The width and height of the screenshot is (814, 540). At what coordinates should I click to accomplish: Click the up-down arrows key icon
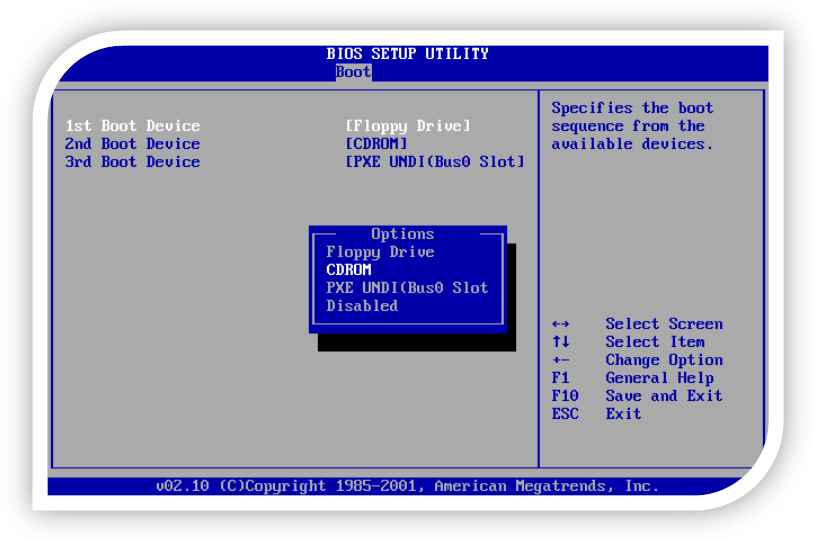pyautogui.click(x=561, y=342)
